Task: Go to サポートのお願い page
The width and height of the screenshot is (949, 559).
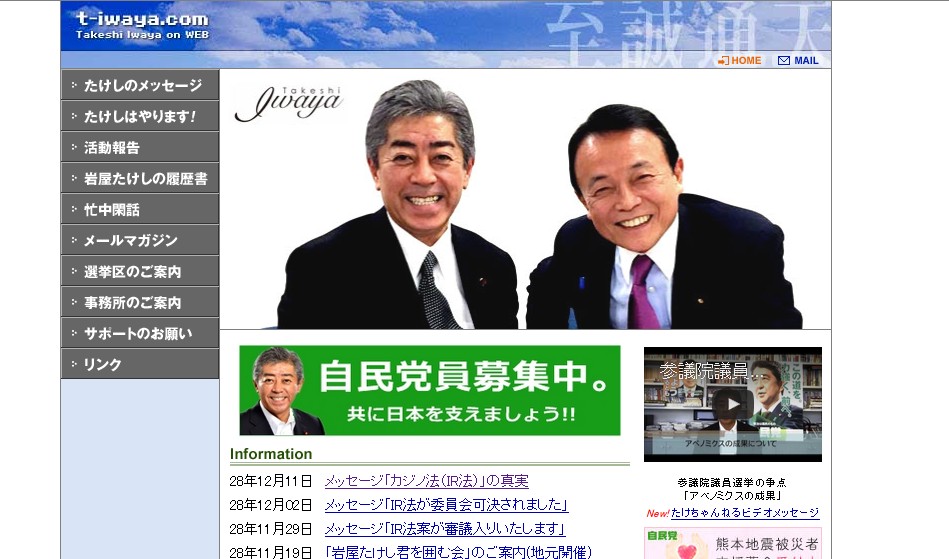Action: point(140,333)
